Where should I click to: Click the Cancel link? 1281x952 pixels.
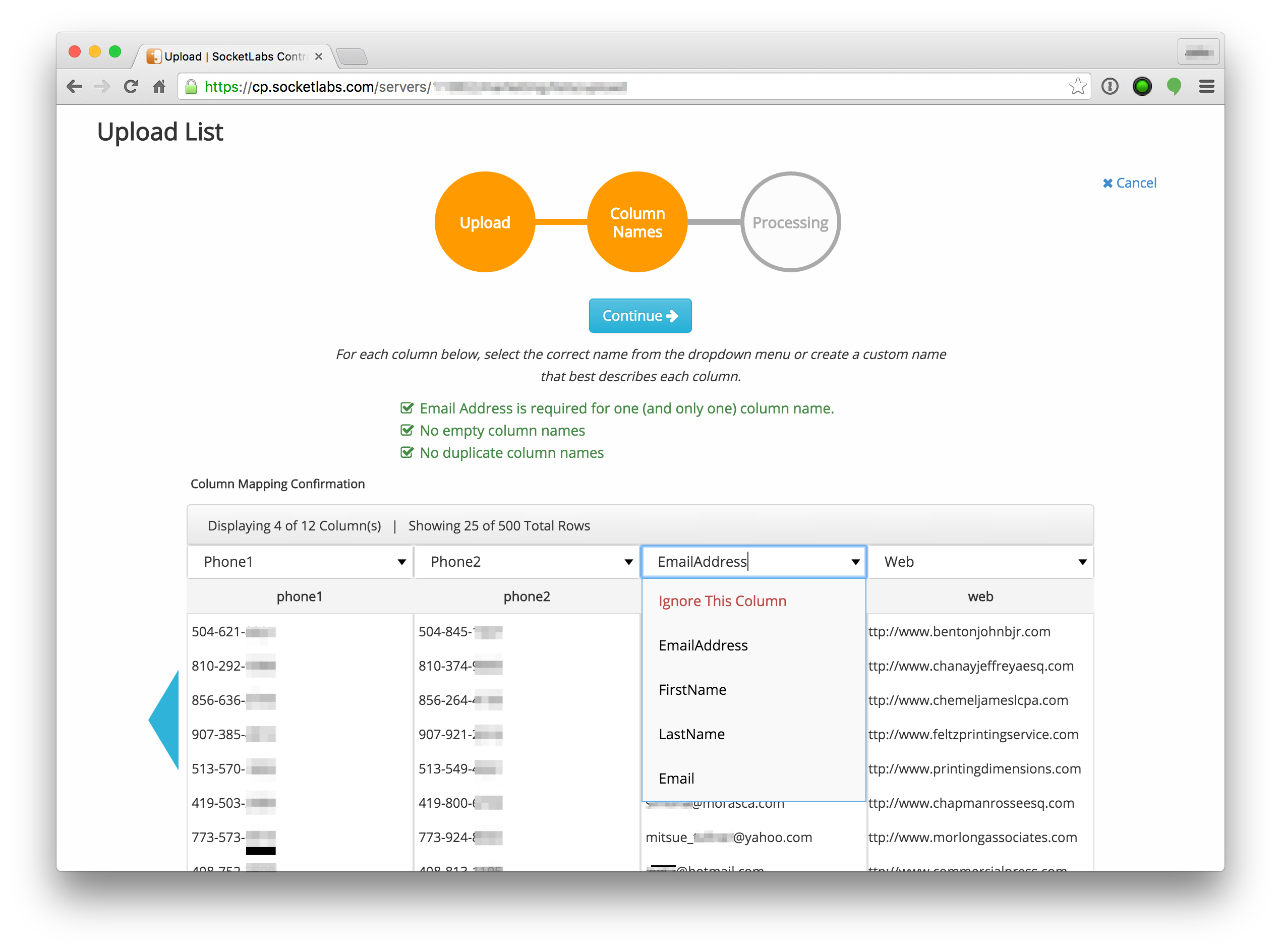pyautogui.click(x=1128, y=183)
